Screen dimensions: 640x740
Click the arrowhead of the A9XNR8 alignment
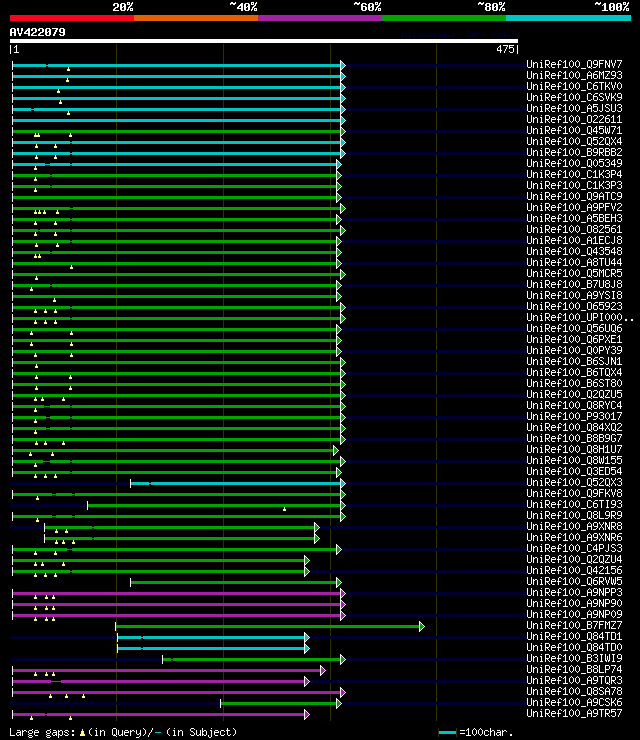(317, 527)
